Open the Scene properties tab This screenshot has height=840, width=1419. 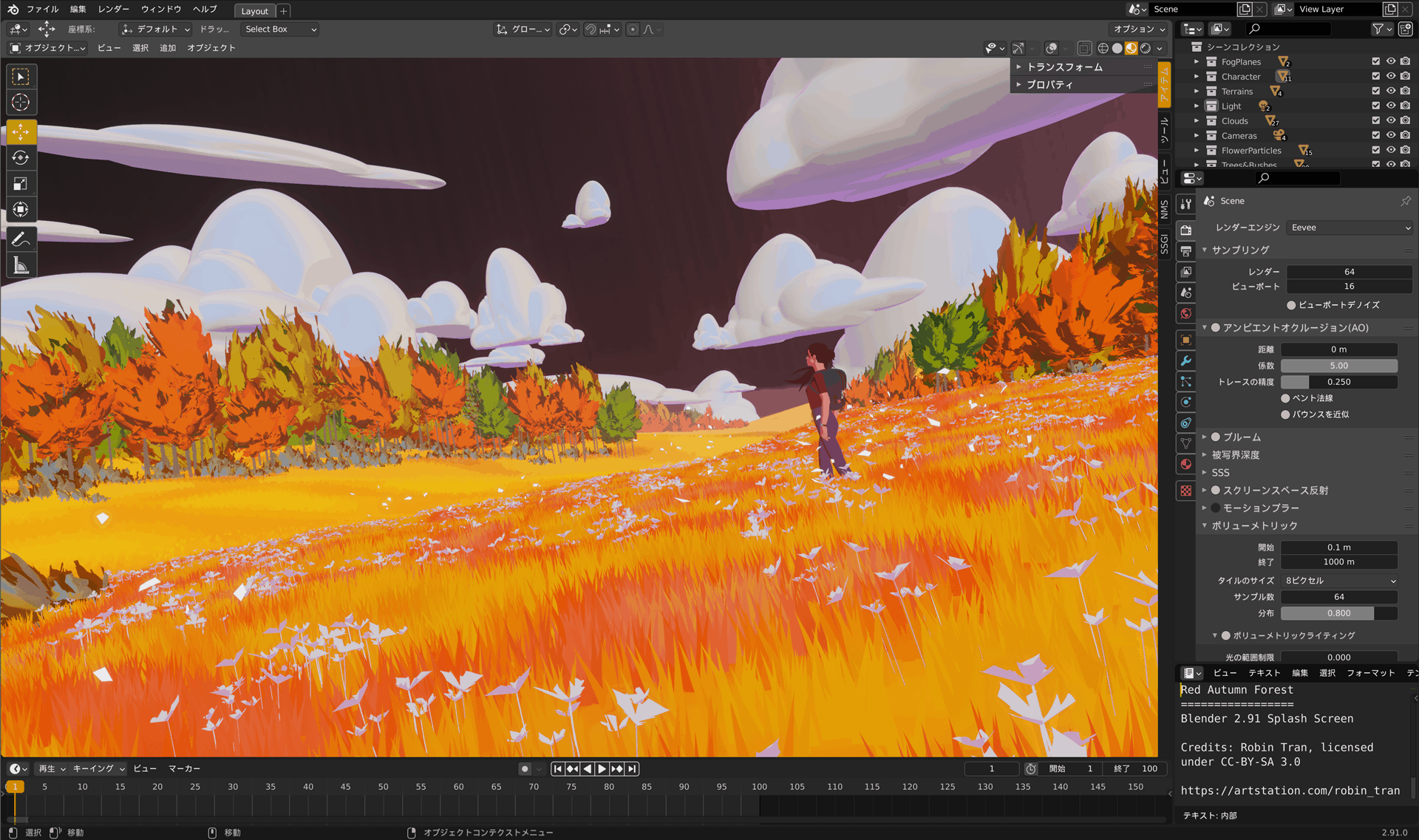(1185, 293)
